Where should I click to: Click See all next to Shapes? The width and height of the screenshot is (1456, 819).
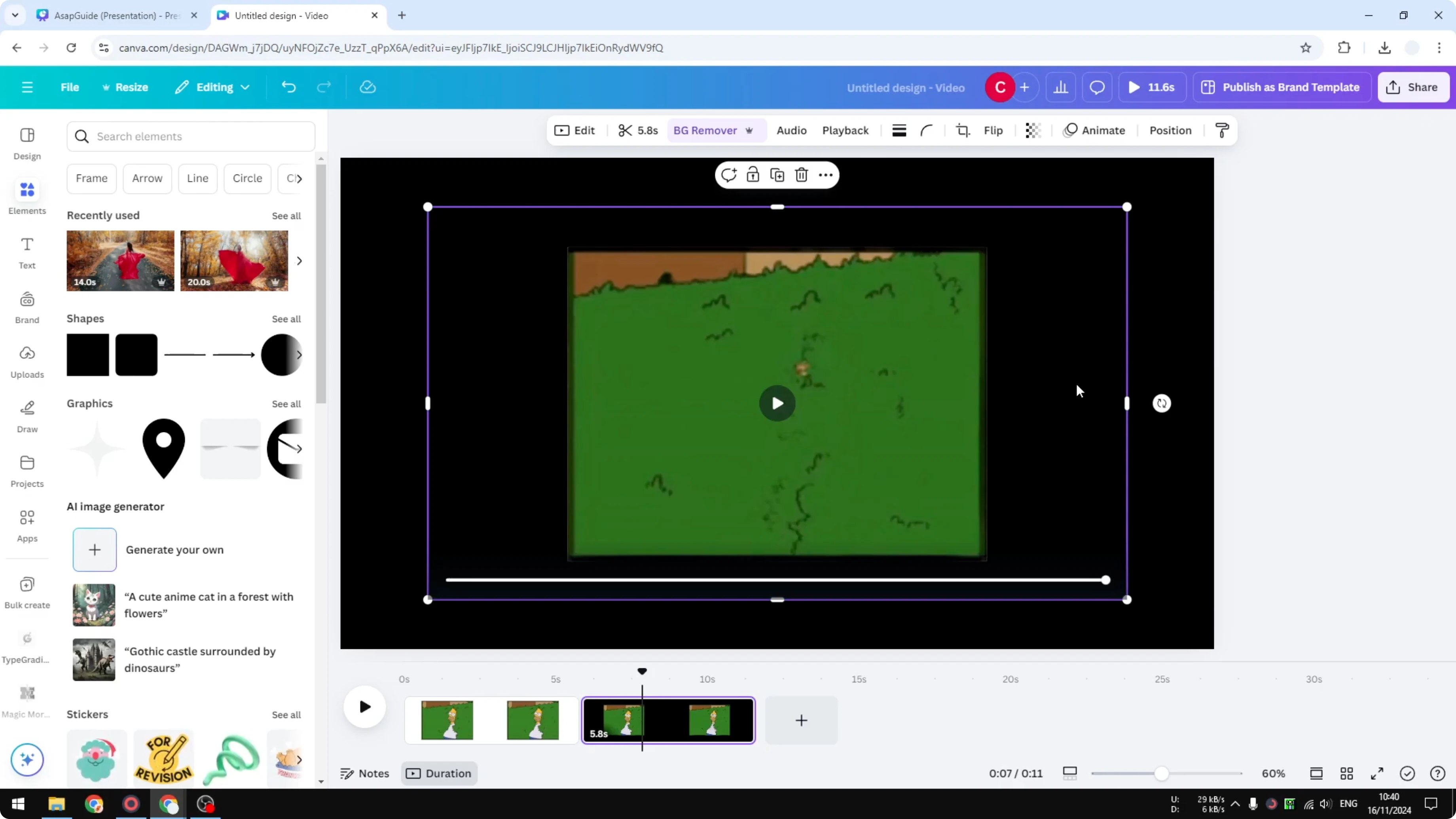click(x=286, y=319)
